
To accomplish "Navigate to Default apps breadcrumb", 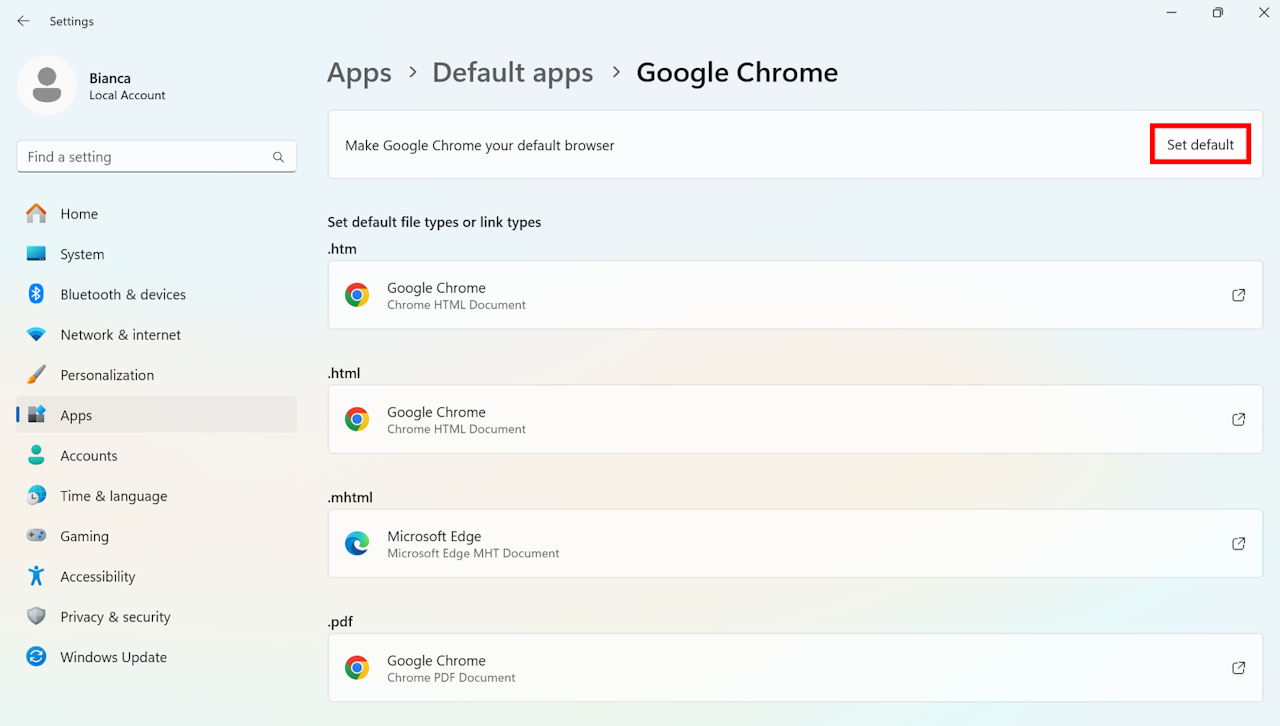I will click(512, 73).
